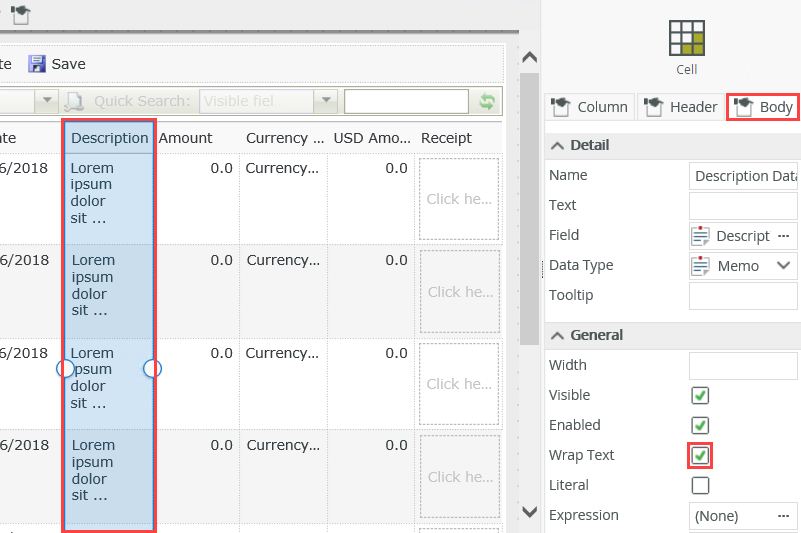Click the properties icon in the top toolbar
The width and height of the screenshot is (801, 533).
(20, 14)
